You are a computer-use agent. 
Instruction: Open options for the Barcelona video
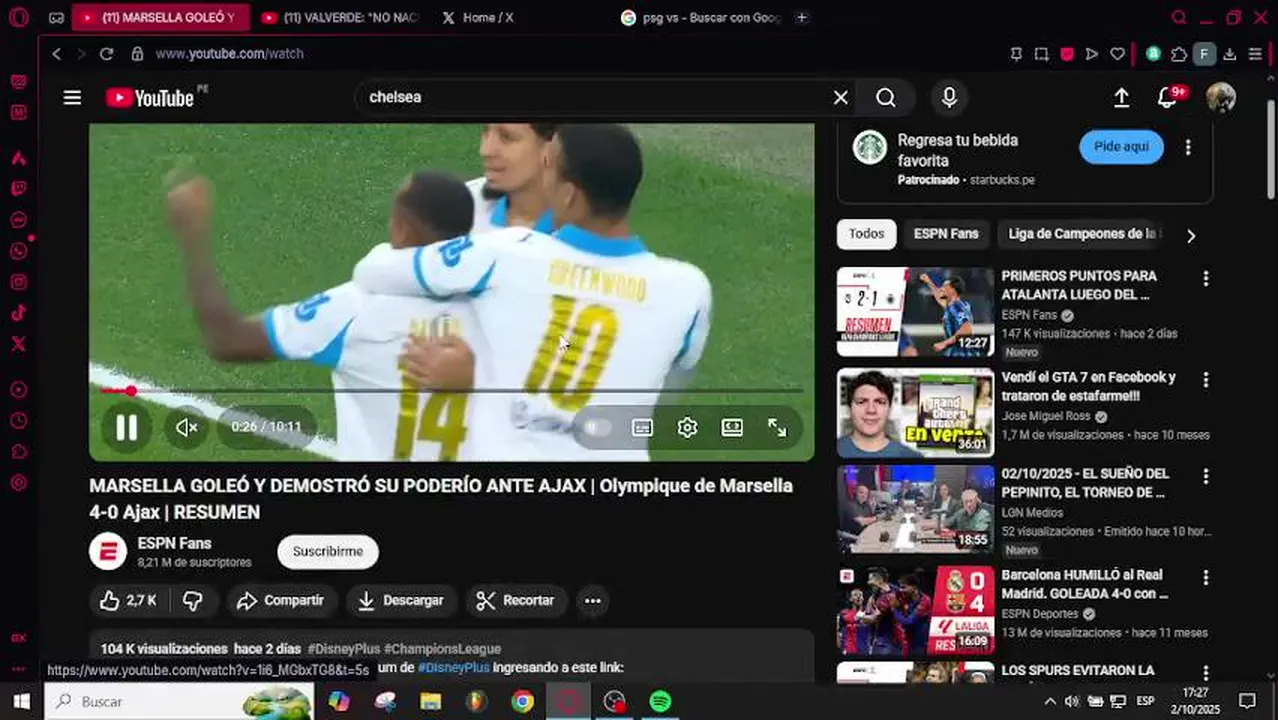(1205, 578)
